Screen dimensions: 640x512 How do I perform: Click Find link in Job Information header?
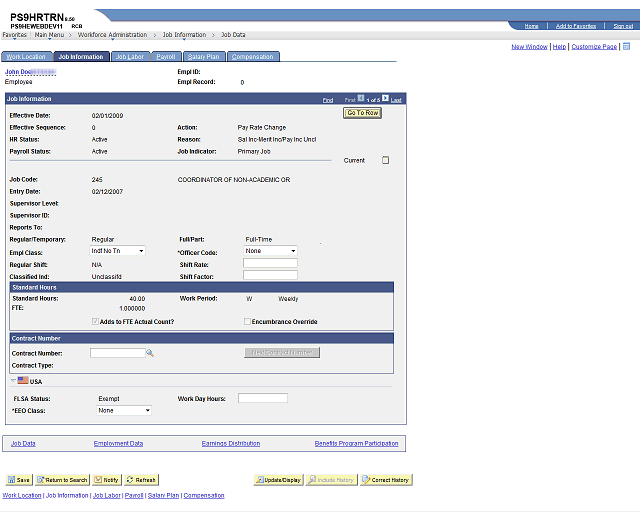click(328, 100)
